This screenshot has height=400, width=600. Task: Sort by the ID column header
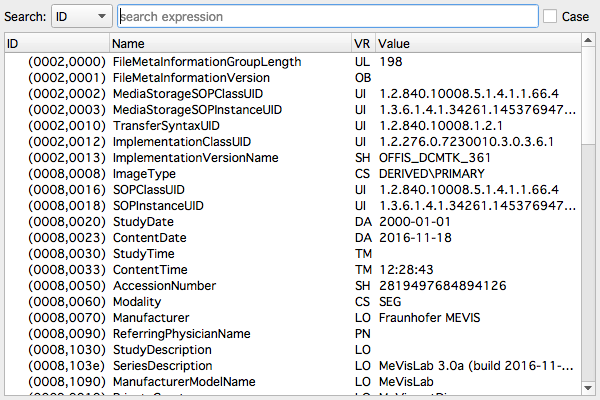point(55,44)
